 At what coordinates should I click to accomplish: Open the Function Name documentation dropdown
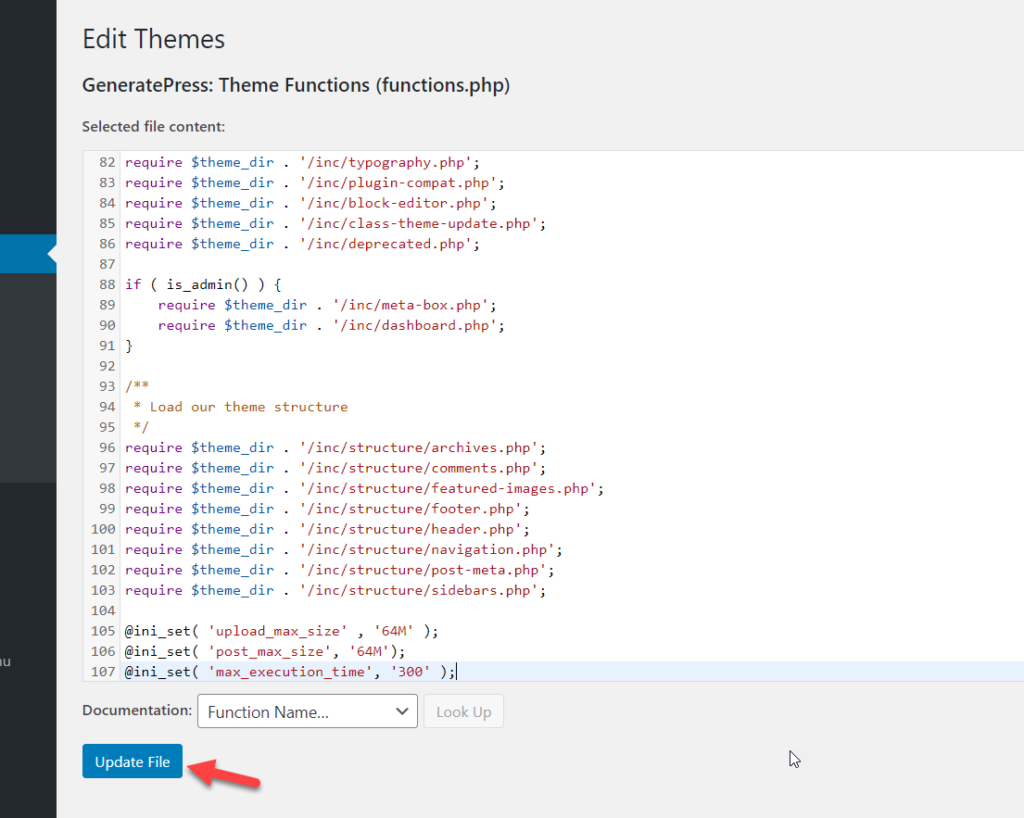click(x=307, y=712)
